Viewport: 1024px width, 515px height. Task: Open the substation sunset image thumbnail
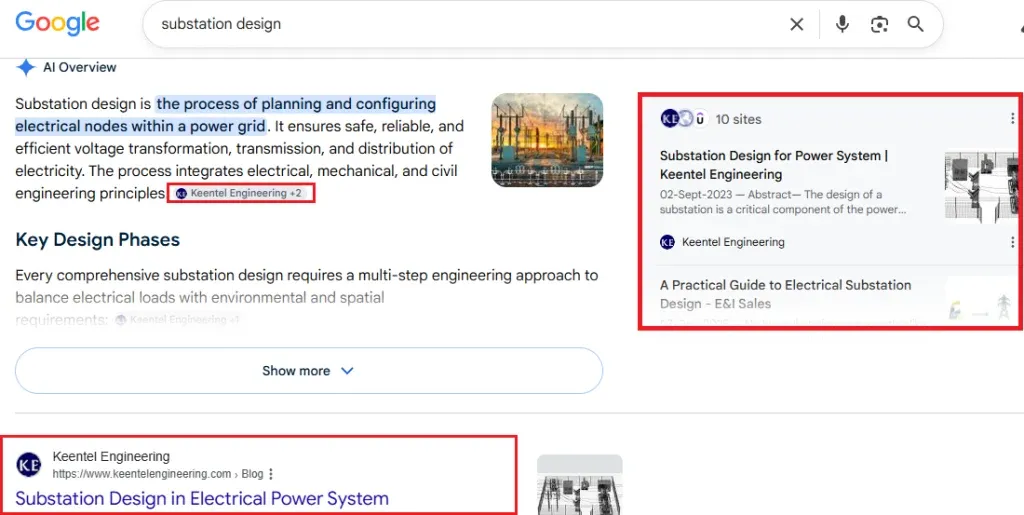pos(547,140)
